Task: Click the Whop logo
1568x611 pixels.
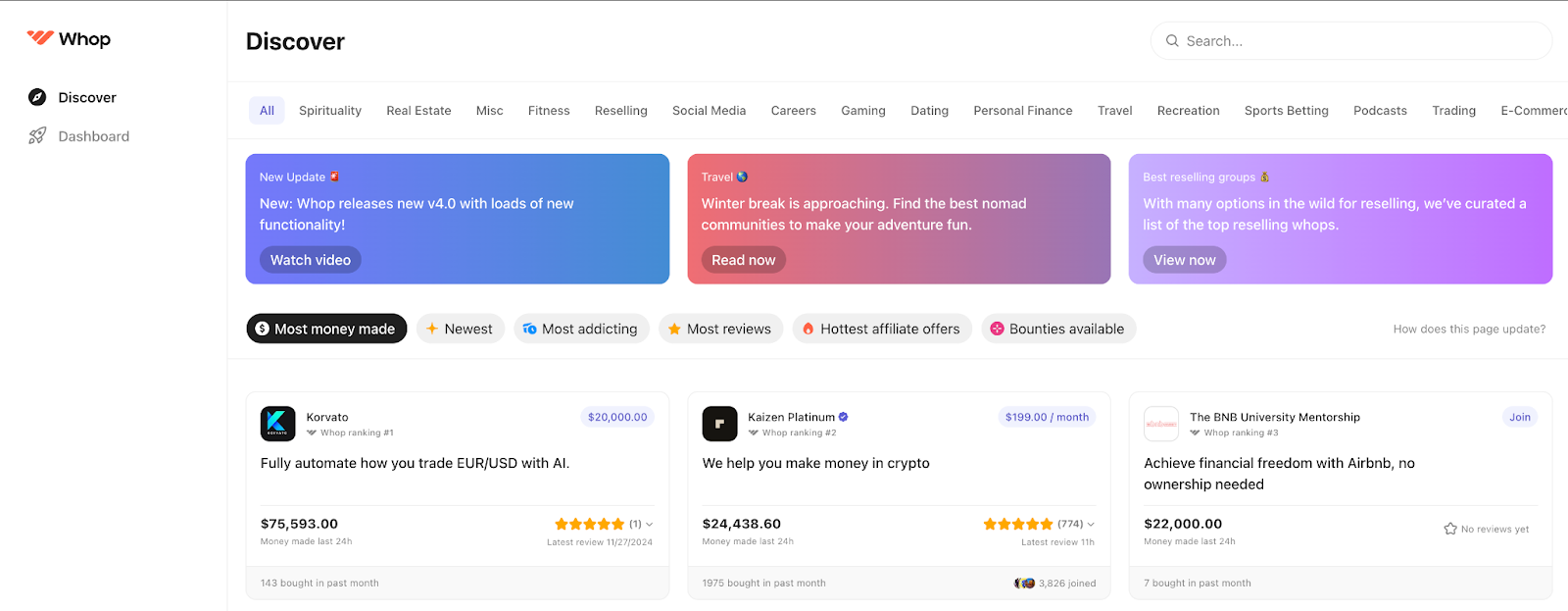Action: (x=69, y=39)
